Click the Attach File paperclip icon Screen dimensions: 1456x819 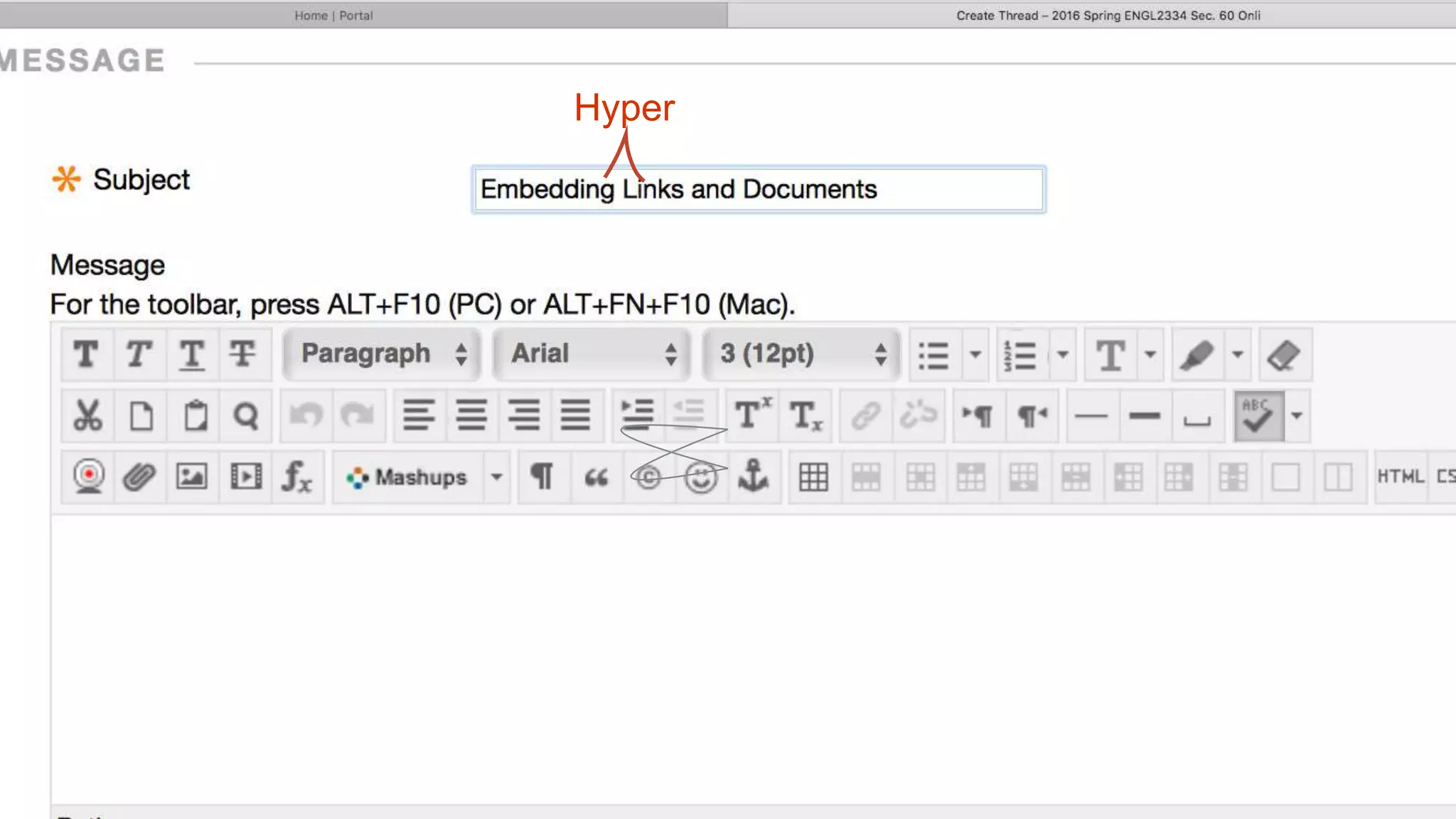(139, 477)
